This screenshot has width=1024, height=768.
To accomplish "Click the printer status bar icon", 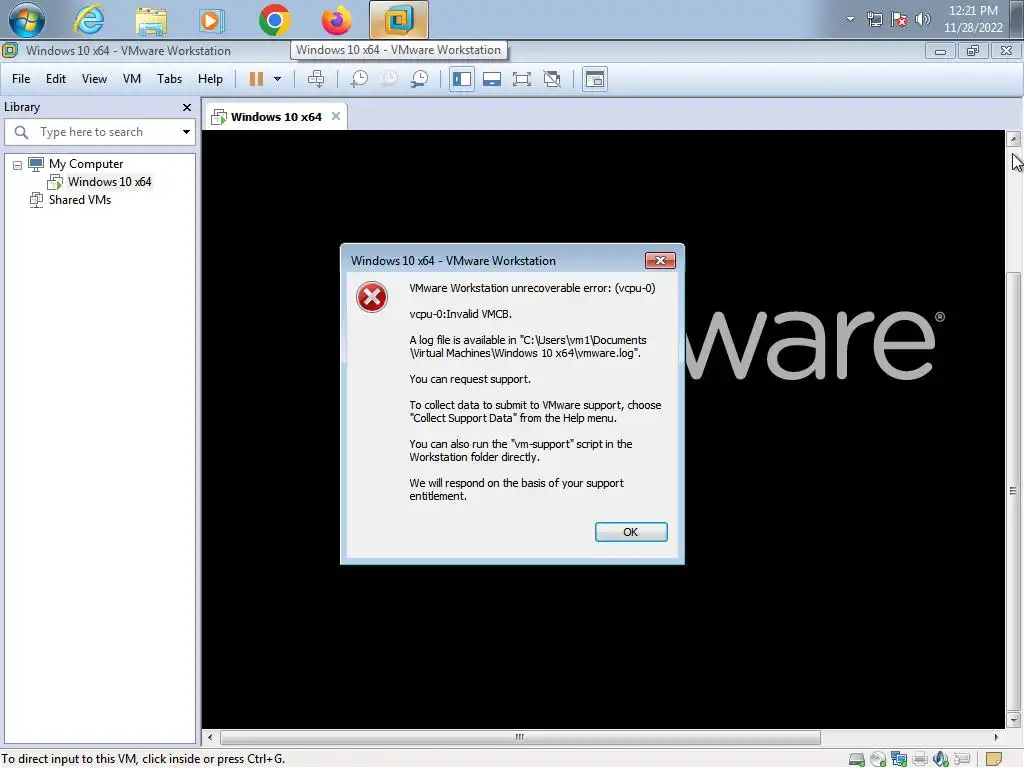I will (x=920, y=759).
